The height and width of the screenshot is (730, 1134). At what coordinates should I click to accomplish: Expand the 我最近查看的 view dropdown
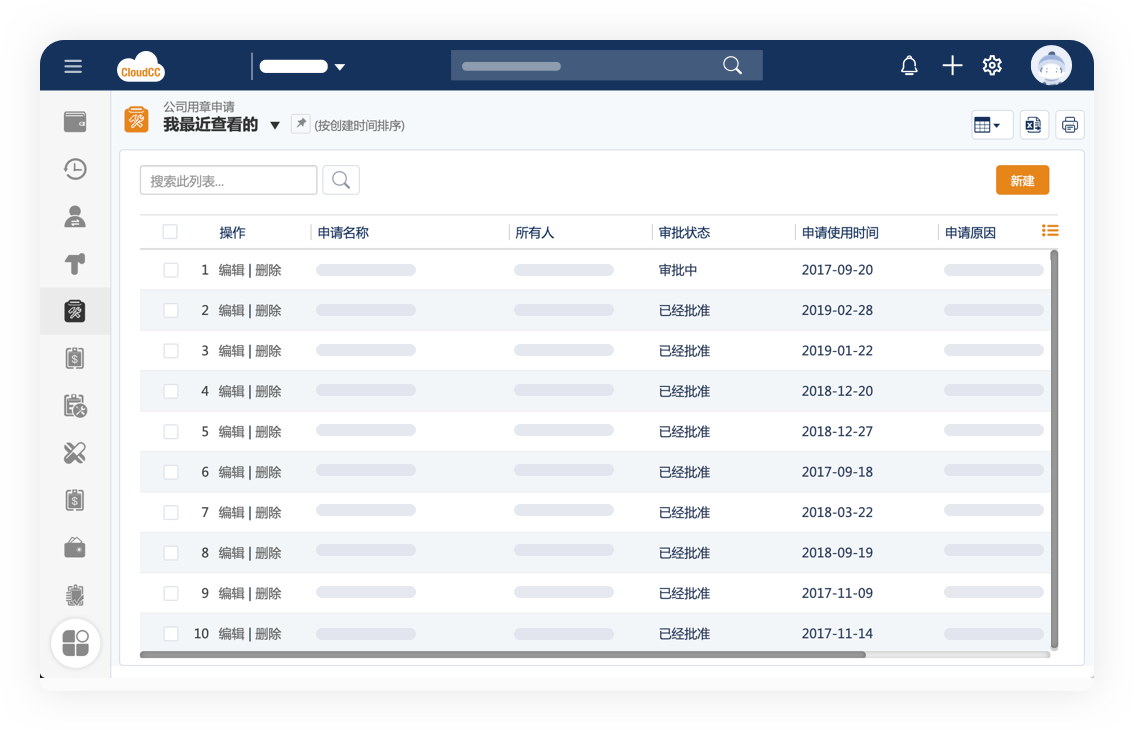tap(275, 126)
